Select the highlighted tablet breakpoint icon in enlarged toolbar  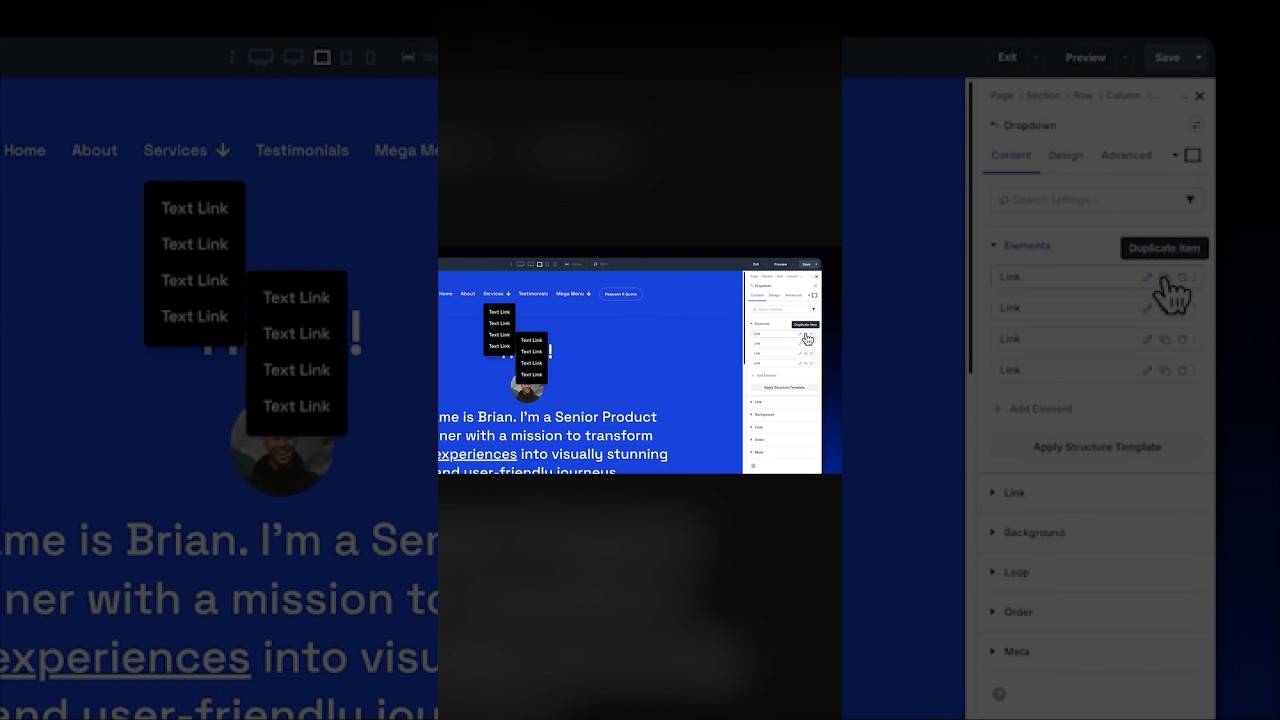[322, 57]
